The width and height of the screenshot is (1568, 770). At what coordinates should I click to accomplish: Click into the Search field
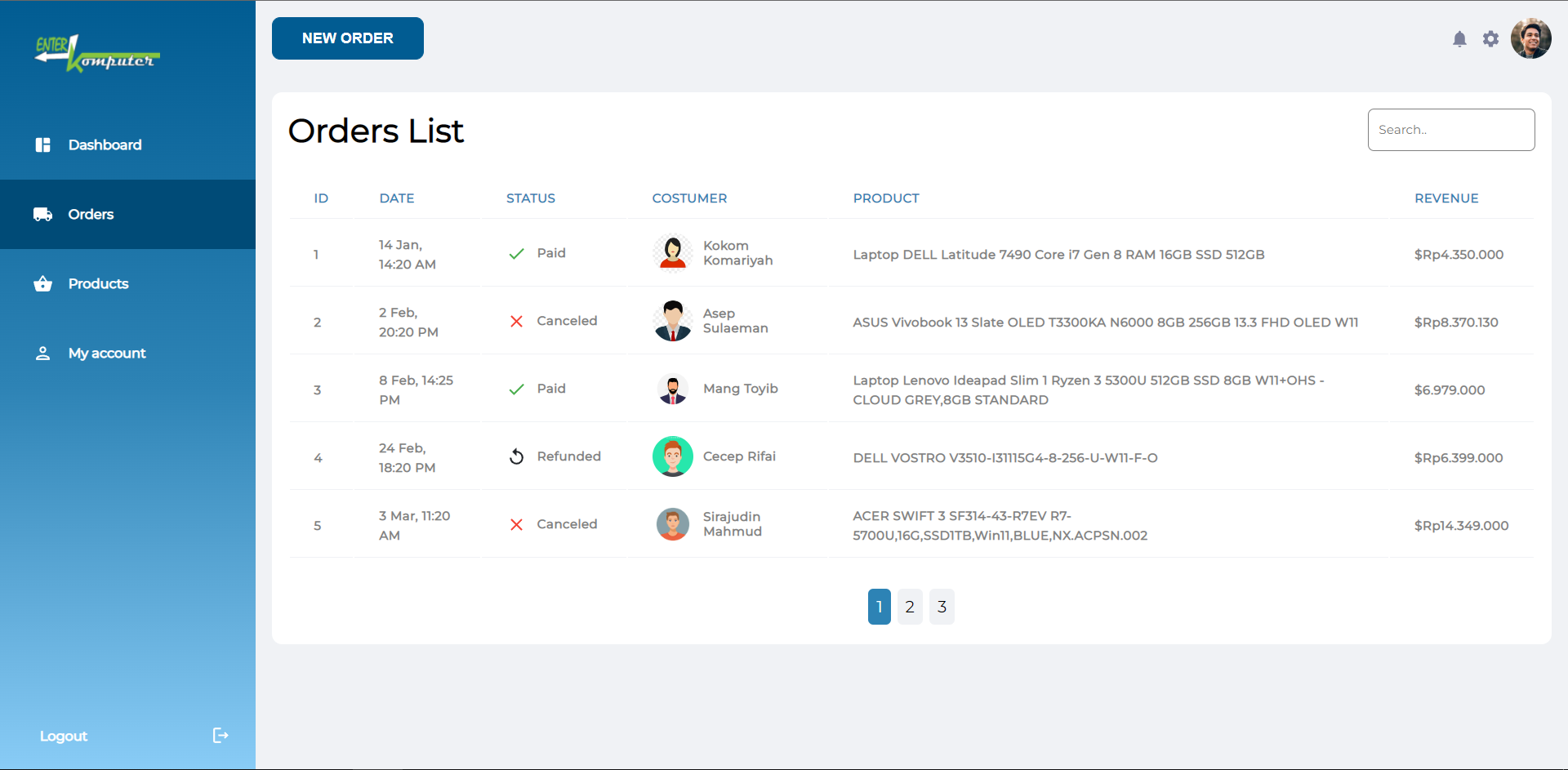(x=1450, y=129)
